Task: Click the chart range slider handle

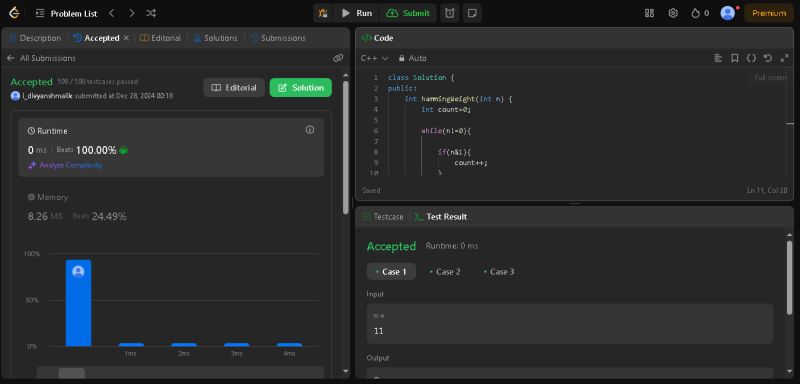Action: pos(71,374)
